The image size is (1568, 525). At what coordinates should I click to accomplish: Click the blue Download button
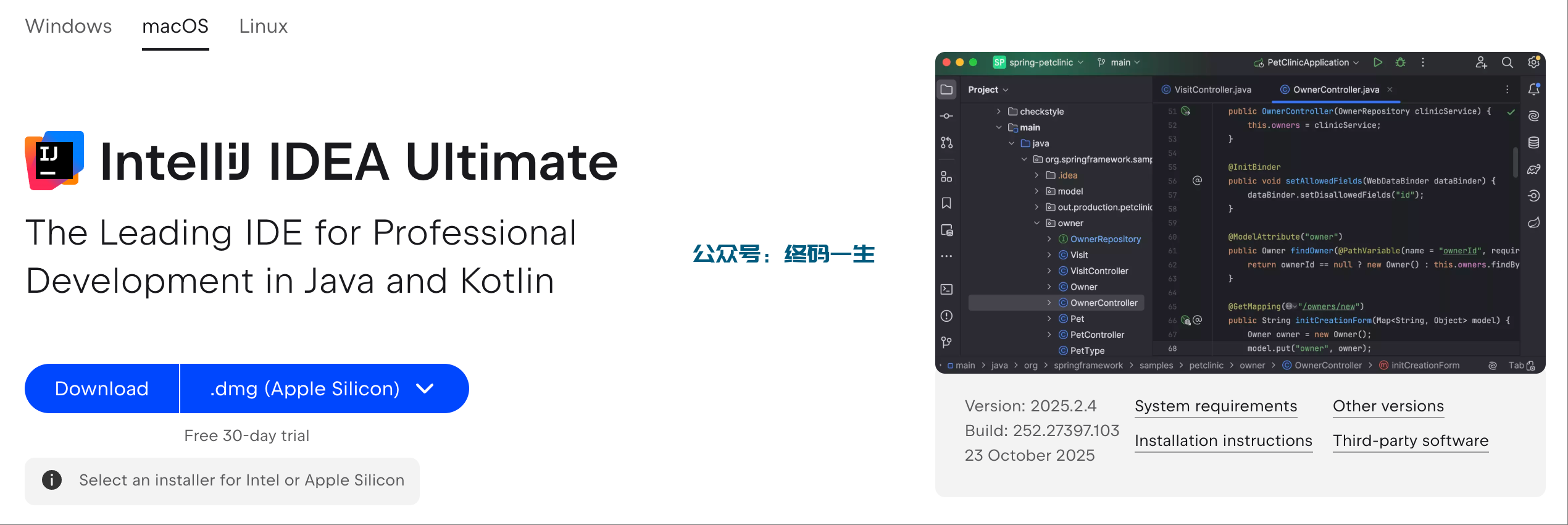coord(102,388)
